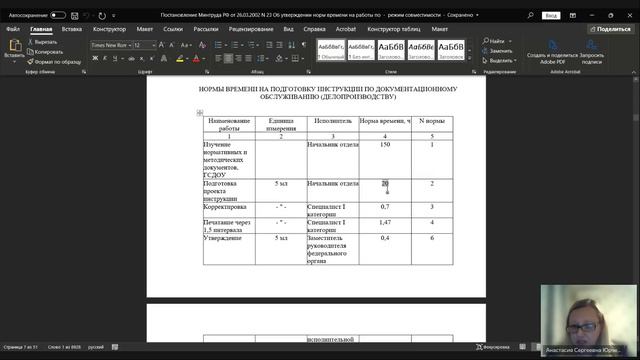640x360 pixels.
Task: Click the clear formatting icon
Action: click(x=202, y=45)
